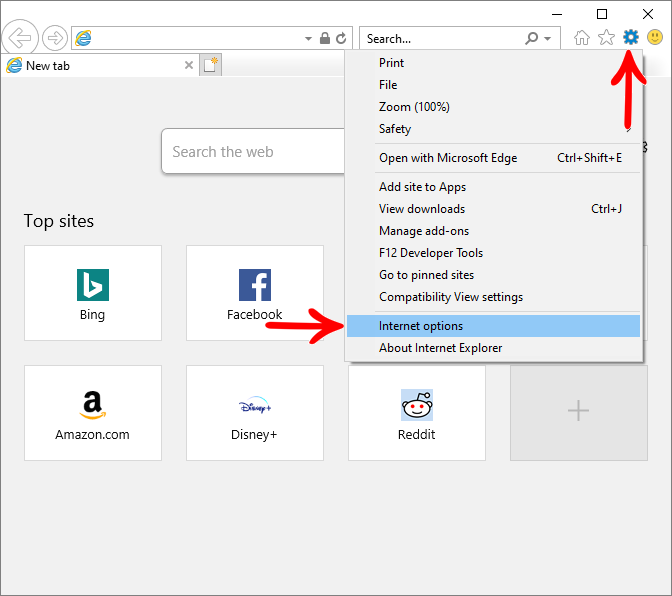Click the Internet Explorer logo in address bar
Screen dimensions: 672x596
83,38
